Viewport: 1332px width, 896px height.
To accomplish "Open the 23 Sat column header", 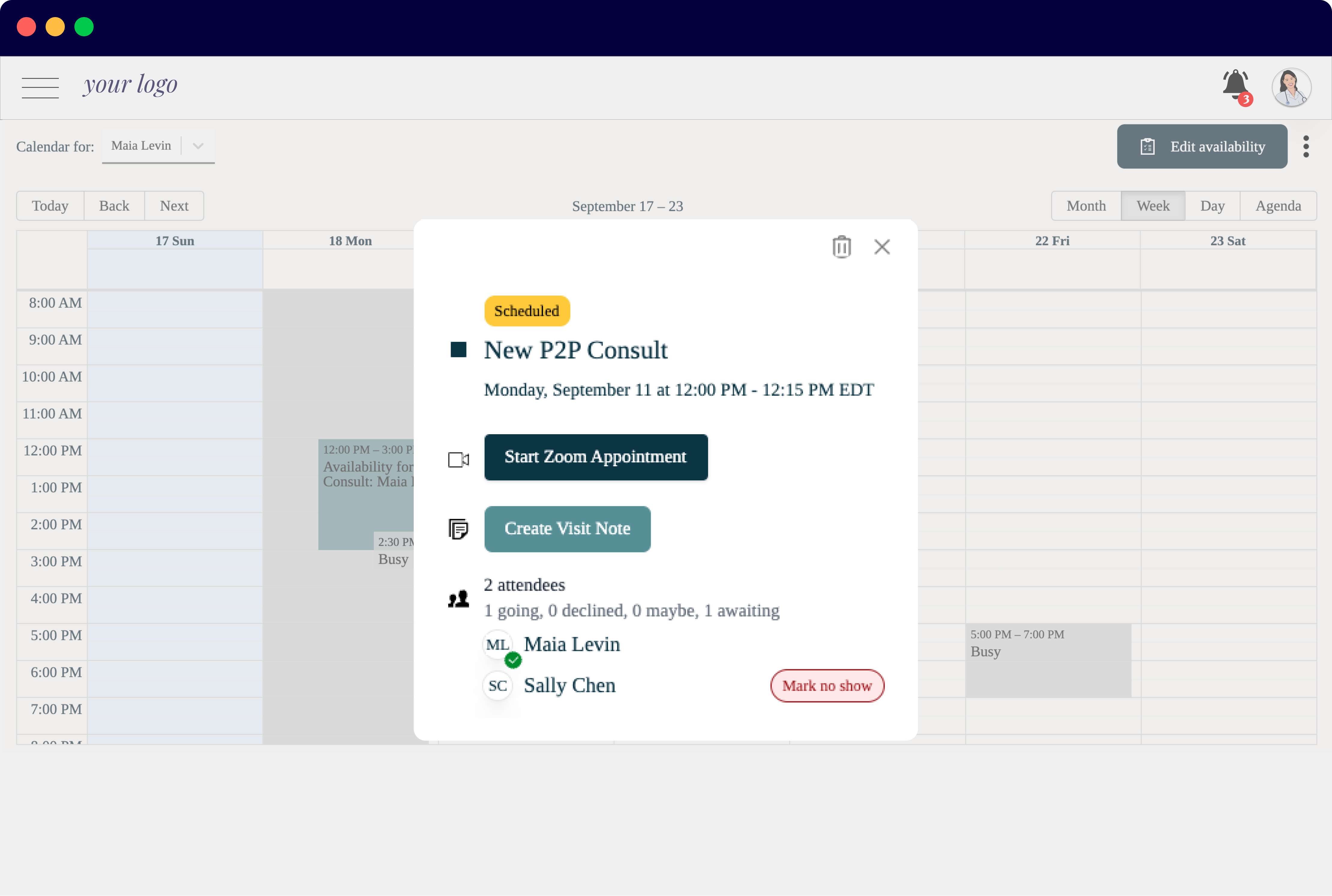I will pos(1228,240).
